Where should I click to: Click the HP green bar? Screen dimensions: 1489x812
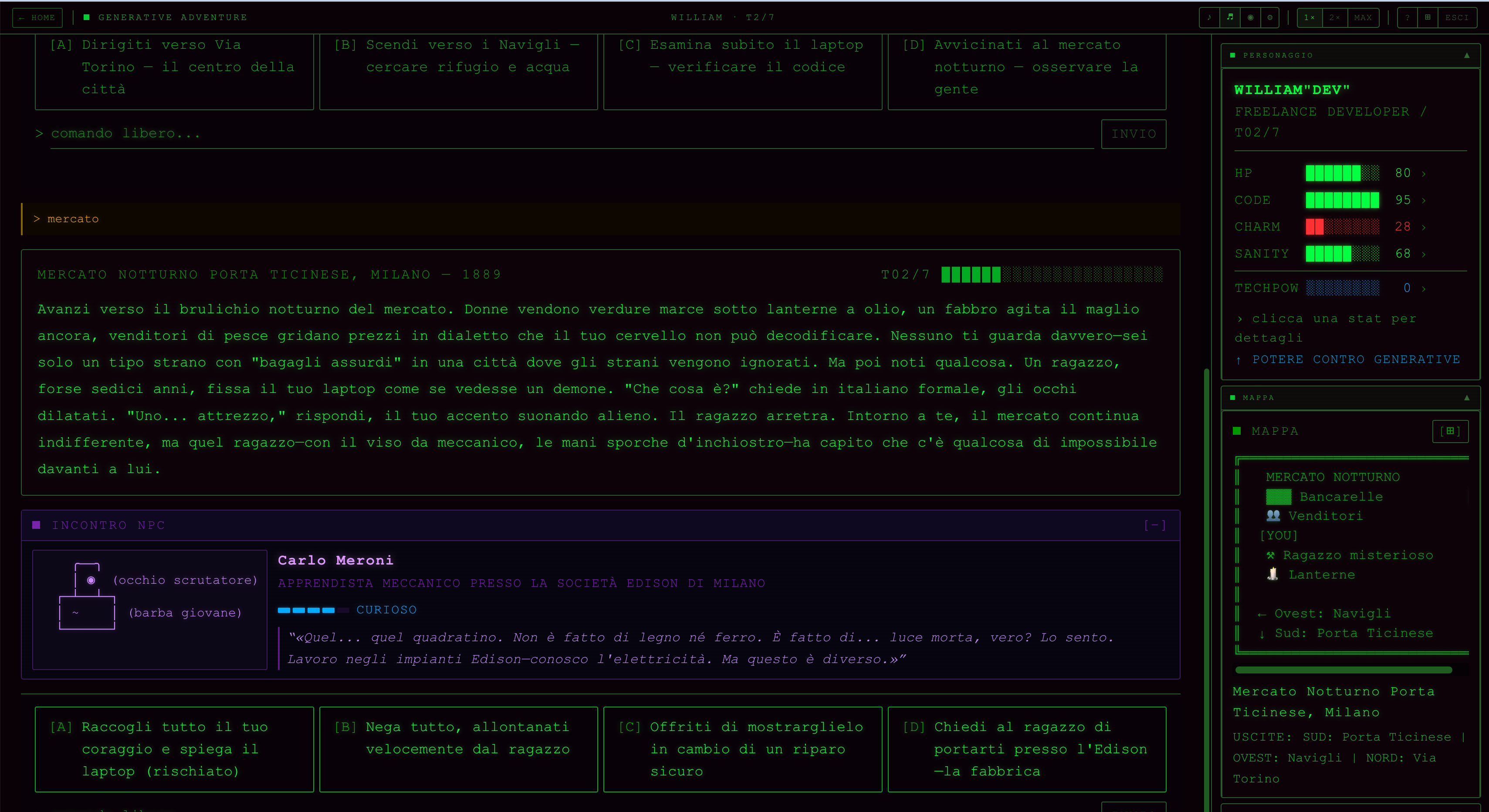pos(1342,173)
